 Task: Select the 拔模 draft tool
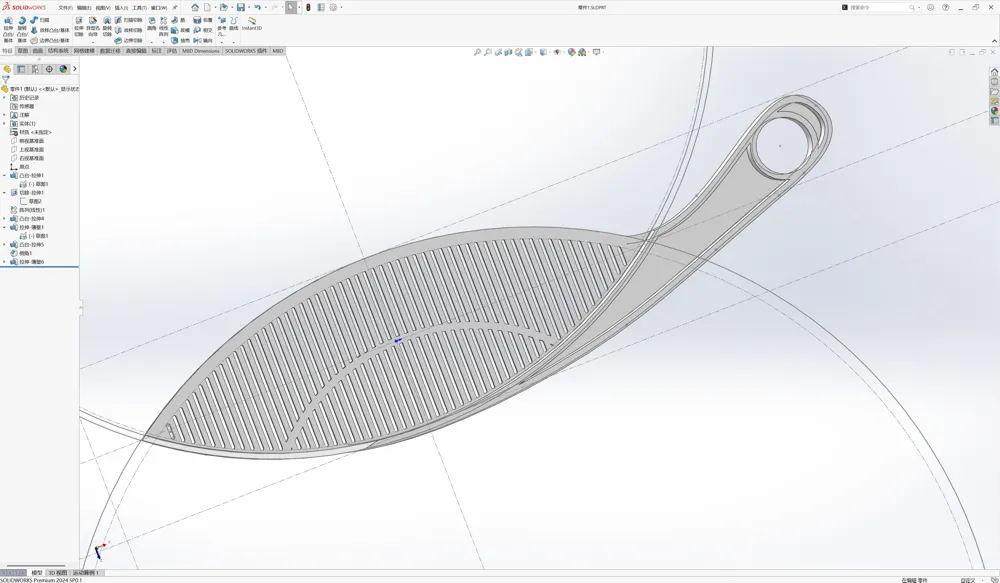point(180,30)
